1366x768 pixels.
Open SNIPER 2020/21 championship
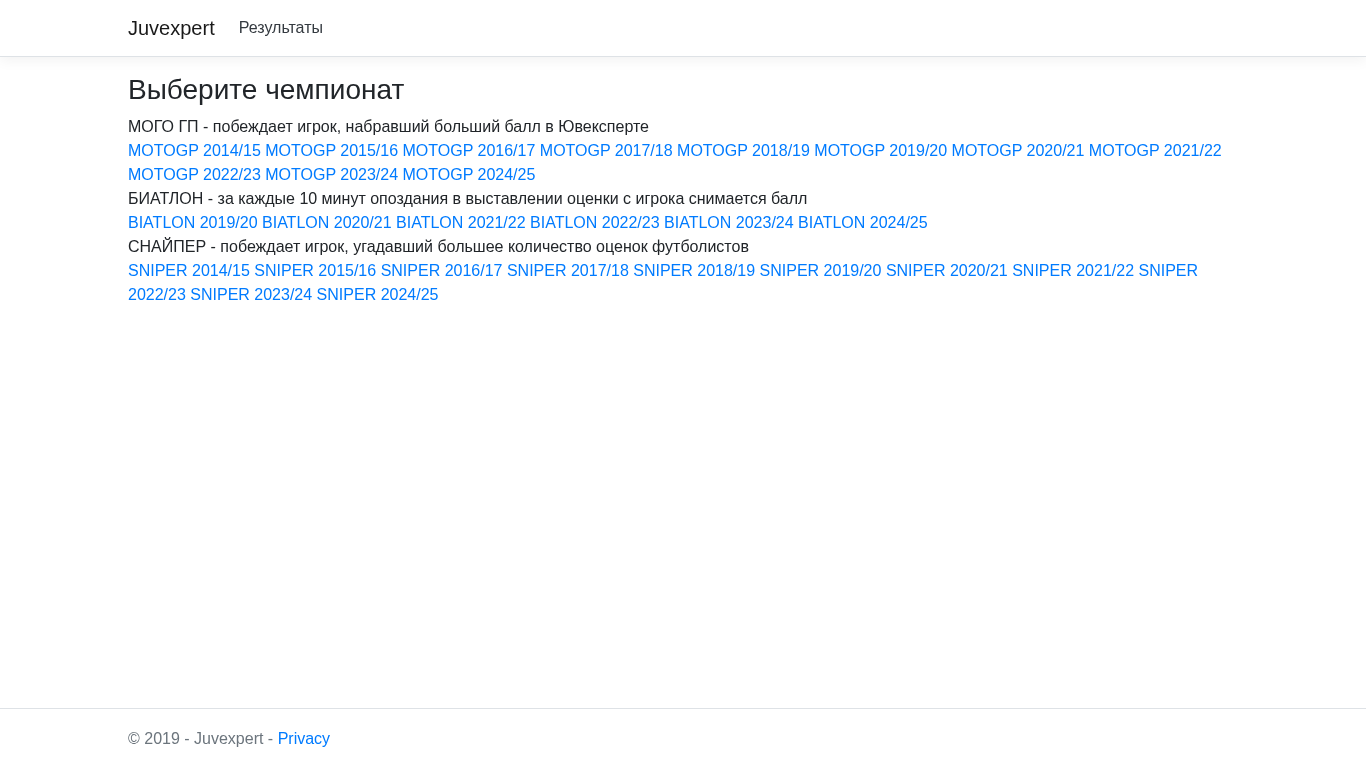[947, 271]
